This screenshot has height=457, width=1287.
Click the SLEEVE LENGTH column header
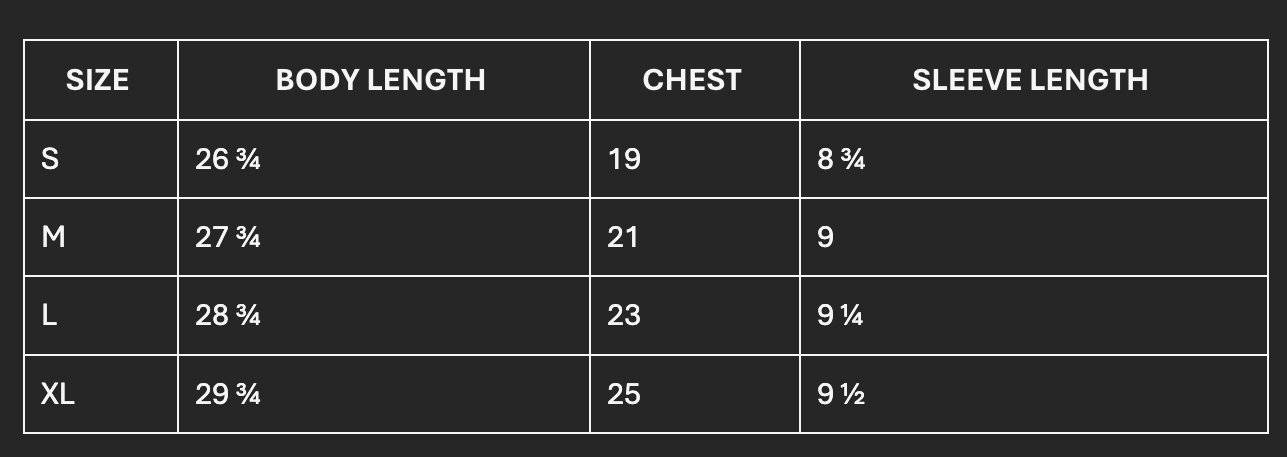tap(1030, 80)
